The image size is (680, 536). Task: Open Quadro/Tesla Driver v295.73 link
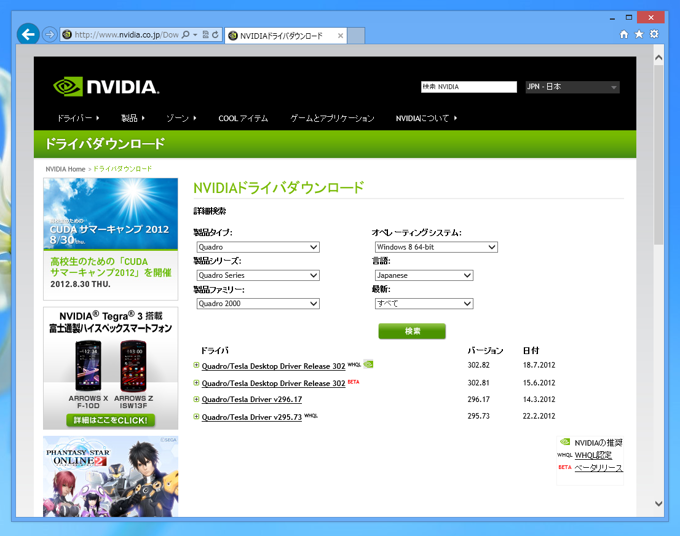tap(252, 417)
